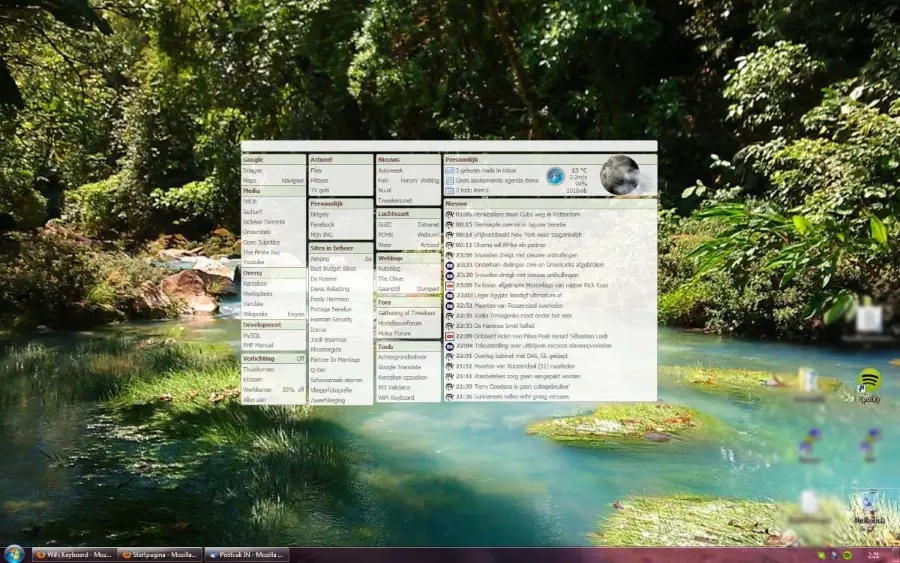Click red icon of 22:09 Pikes Peak row
900x563 pixels.
(x=450, y=336)
